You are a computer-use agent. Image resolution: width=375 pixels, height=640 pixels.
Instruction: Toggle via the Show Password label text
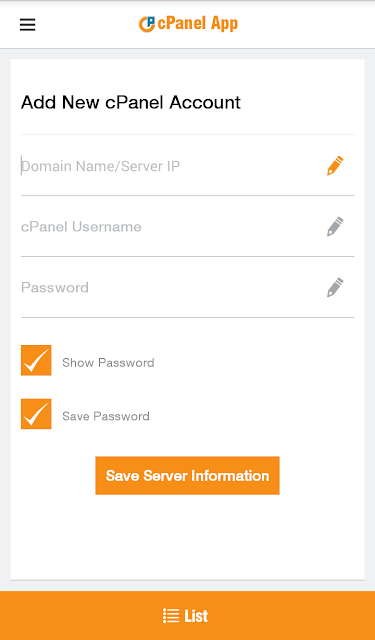click(x=108, y=363)
